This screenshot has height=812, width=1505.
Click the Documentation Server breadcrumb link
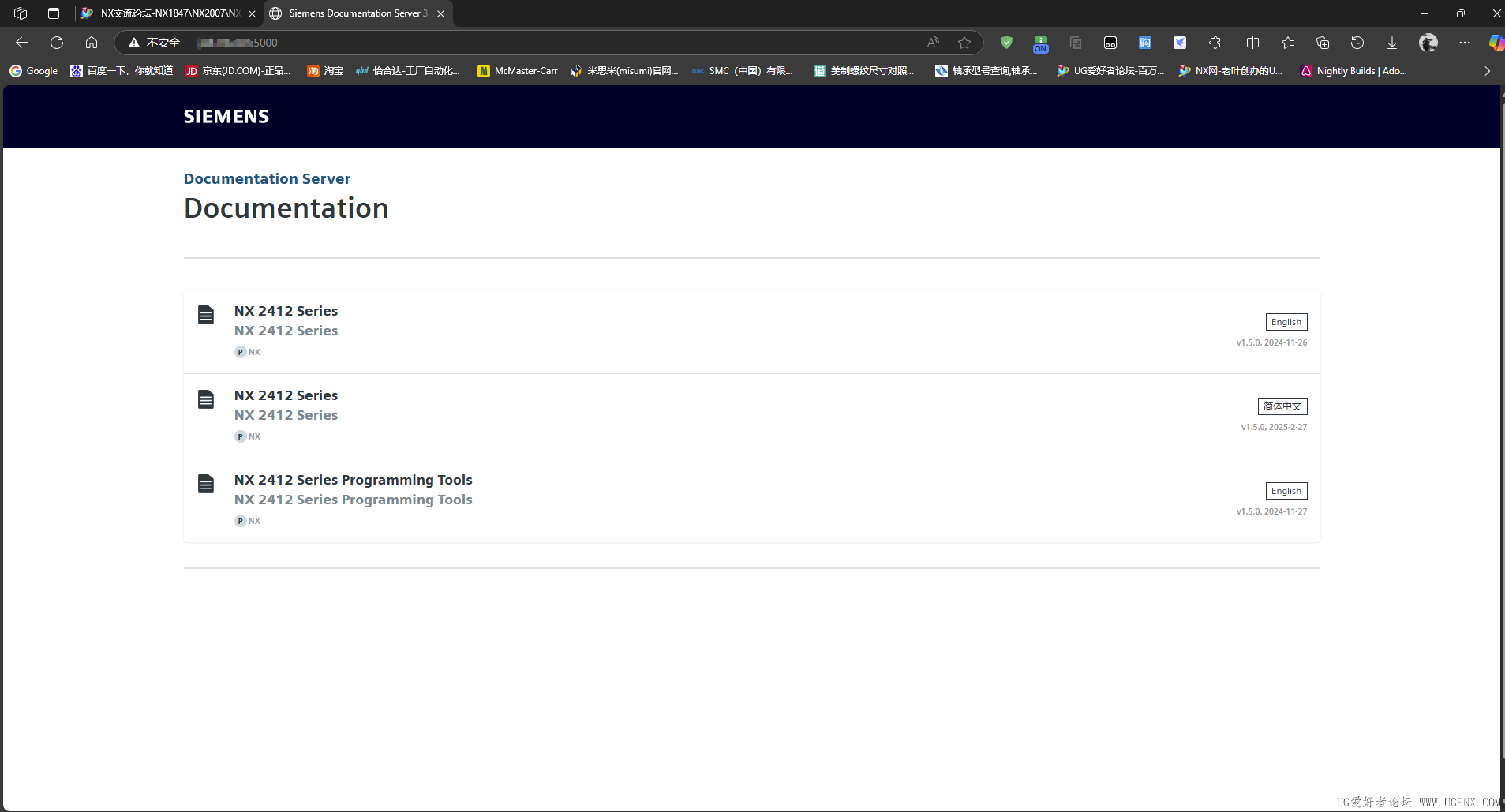pos(267,179)
